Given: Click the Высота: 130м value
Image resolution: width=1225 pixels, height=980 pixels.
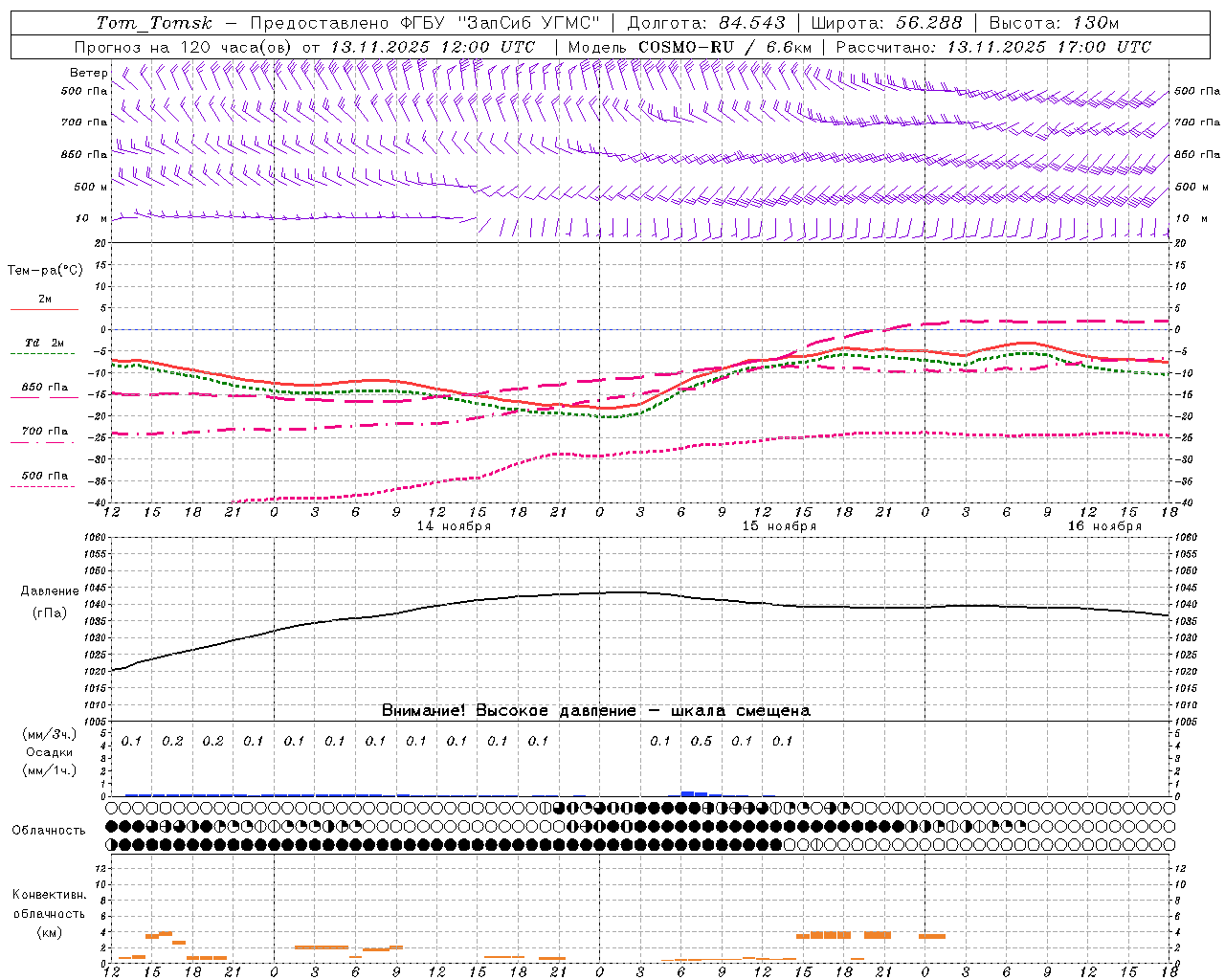Looking at the screenshot, I should pos(1053,23).
